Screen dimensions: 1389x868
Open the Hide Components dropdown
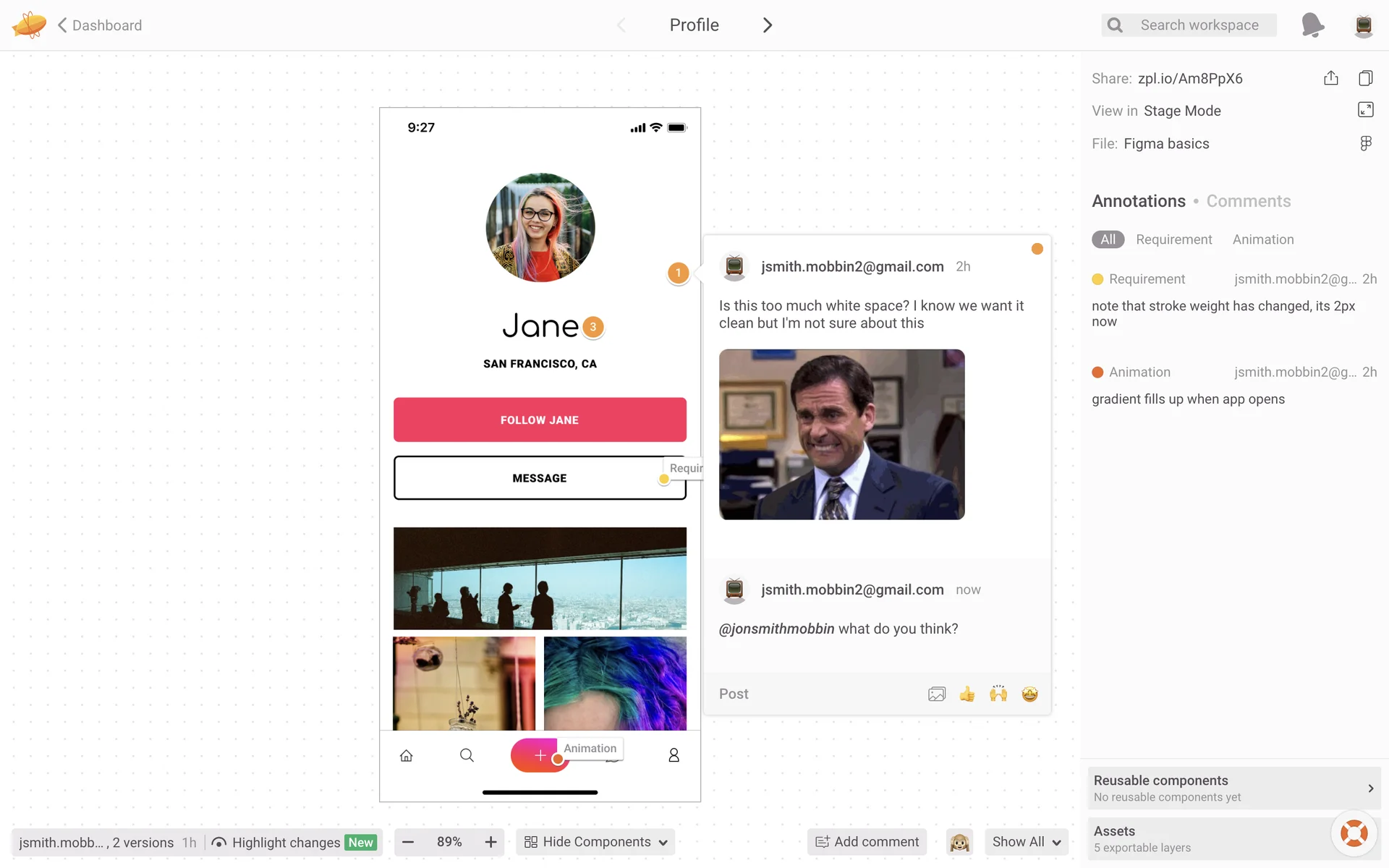click(x=595, y=842)
